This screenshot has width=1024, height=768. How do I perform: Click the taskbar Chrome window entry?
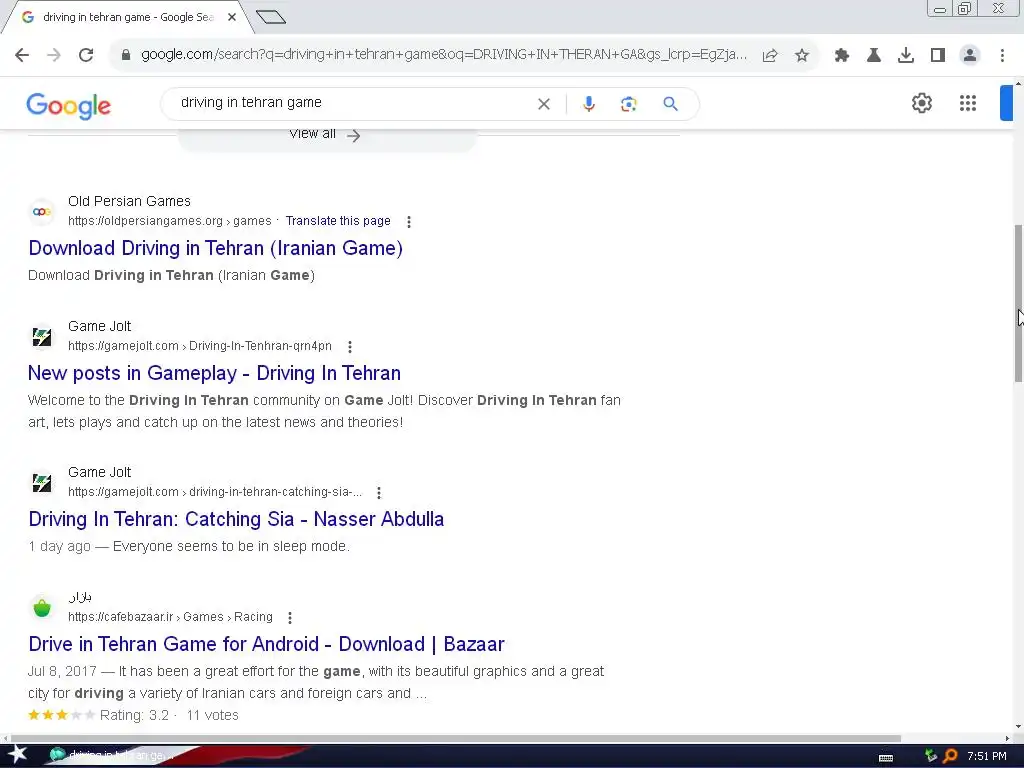(x=111, y=756)
